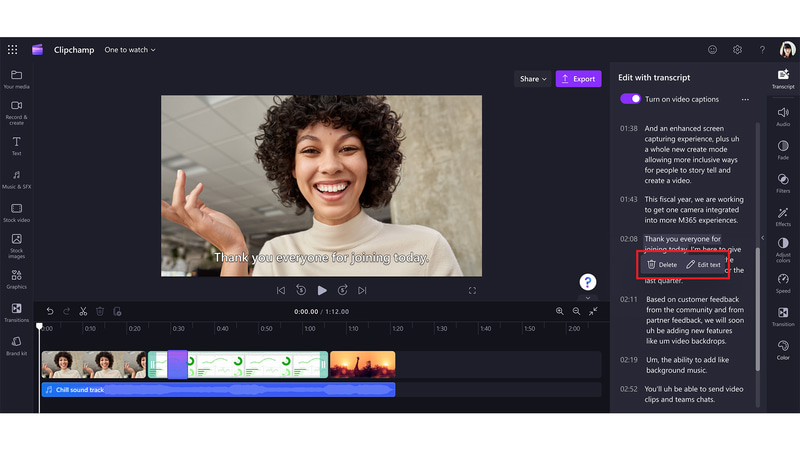Open the Effects properties tab

[783, 216]
